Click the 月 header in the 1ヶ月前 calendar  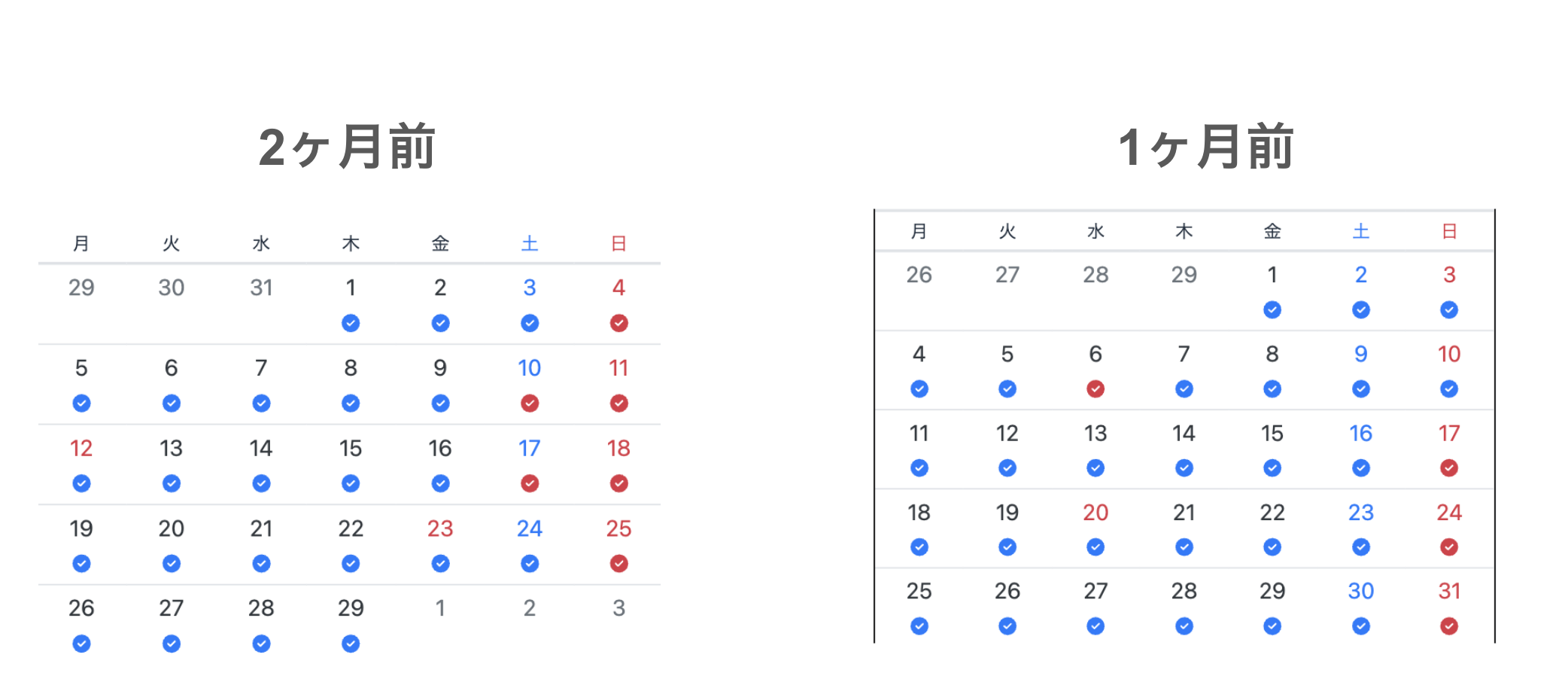tap(919, 231)
